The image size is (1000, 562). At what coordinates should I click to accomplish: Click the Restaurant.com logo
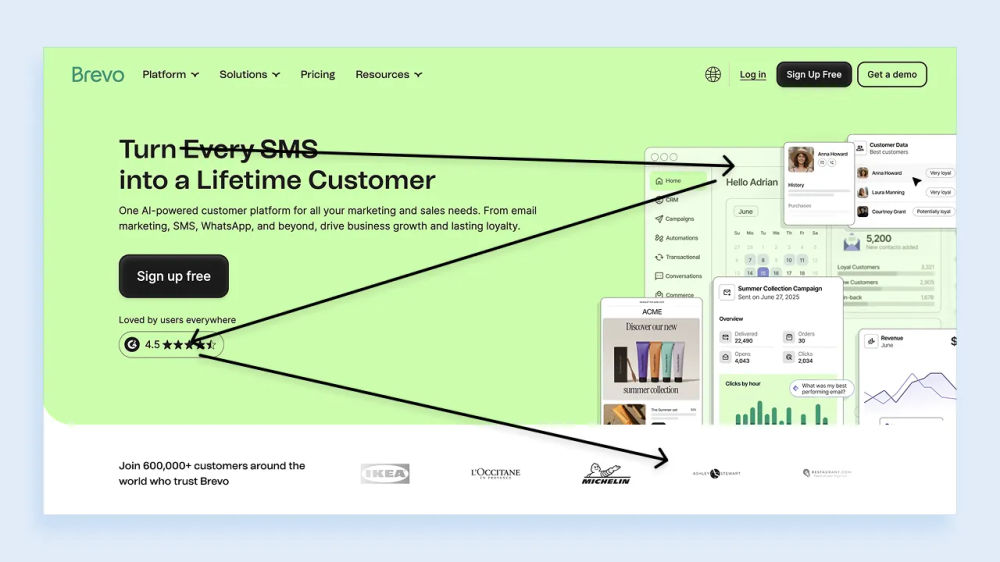click(827, 473)
